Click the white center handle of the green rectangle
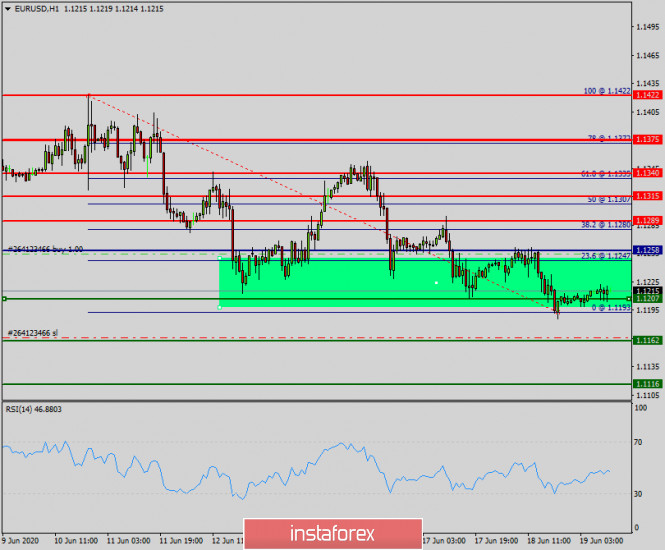Image resolution: width=665 pixels, height=550 pixels. (436, 282)
